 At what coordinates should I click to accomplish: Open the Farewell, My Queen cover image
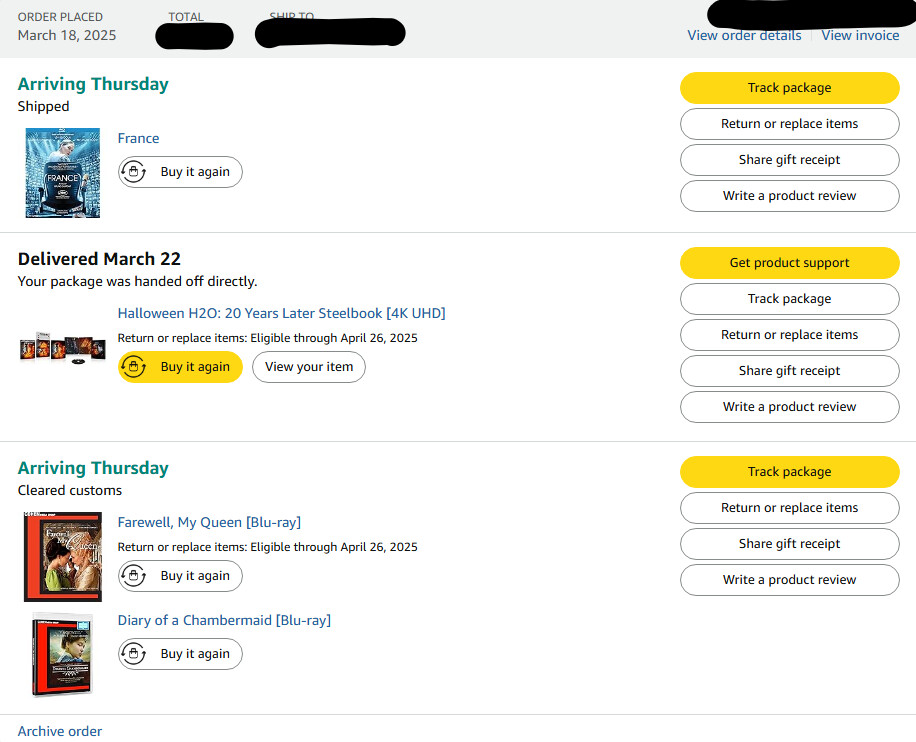[x=62, y=556]
